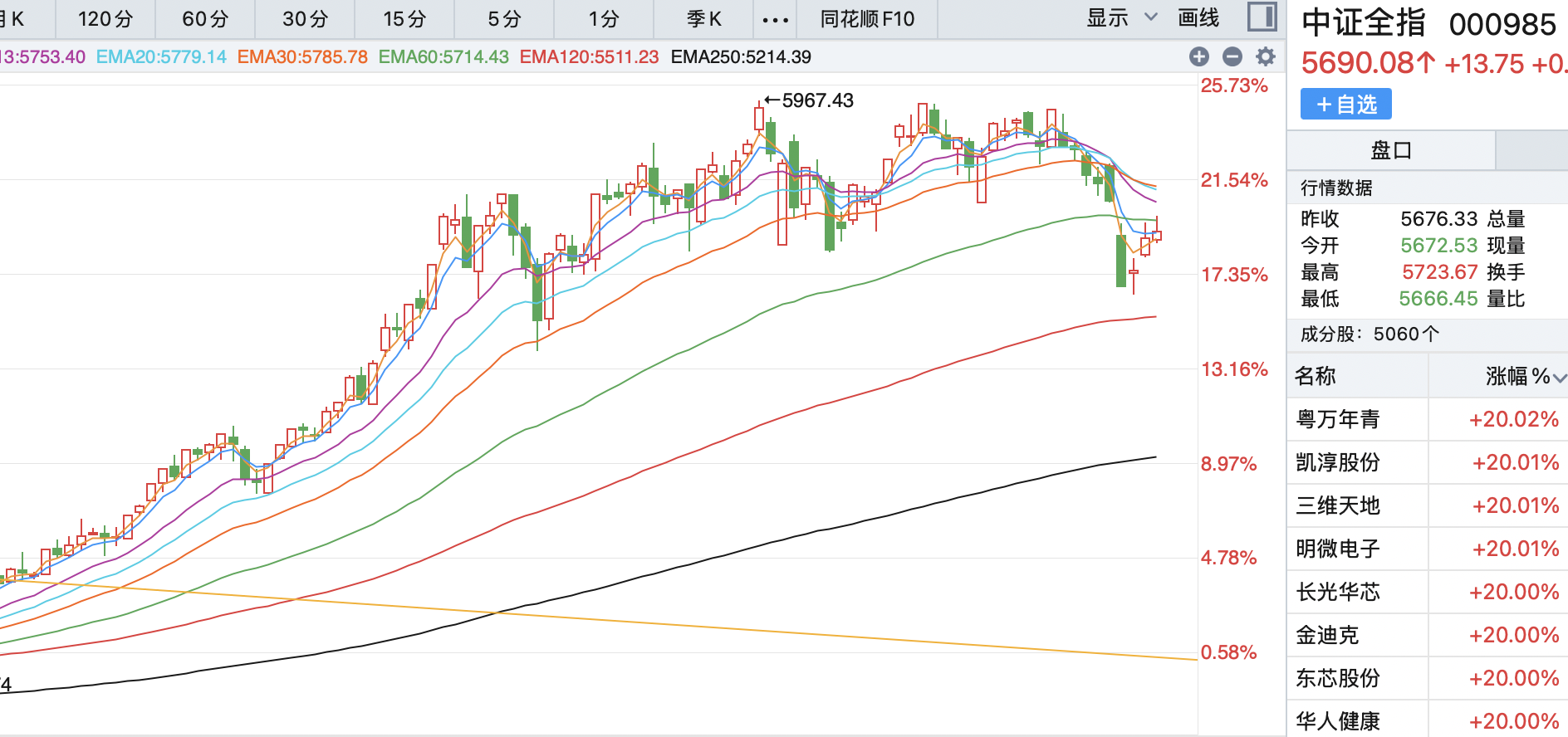Open more period options (three dots)
Screen dimensions: 1568x737
pyautogui.click(x=775, y=19)
